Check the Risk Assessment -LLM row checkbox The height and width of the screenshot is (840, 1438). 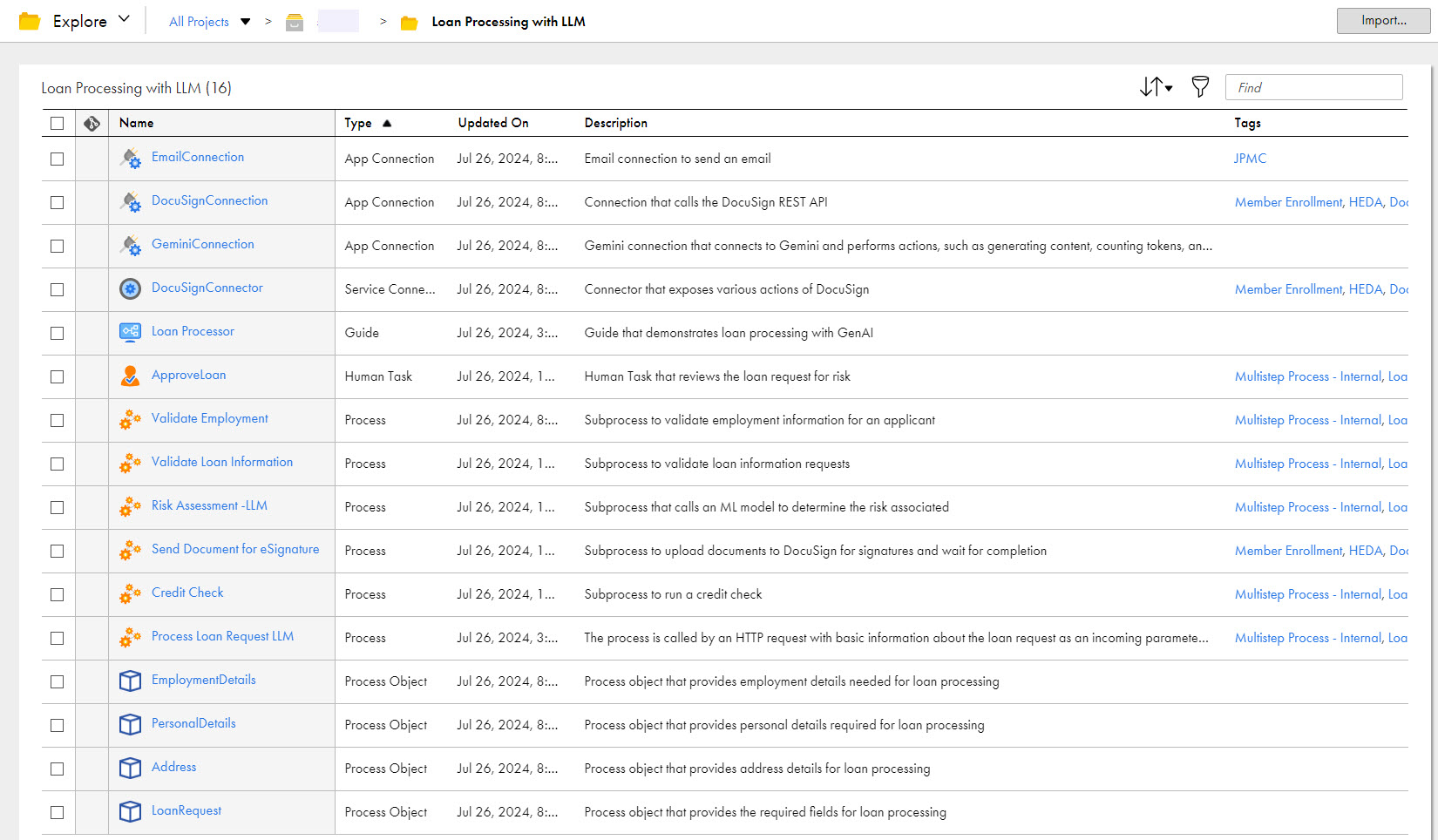pyautogui.click(x=58, y=508)
